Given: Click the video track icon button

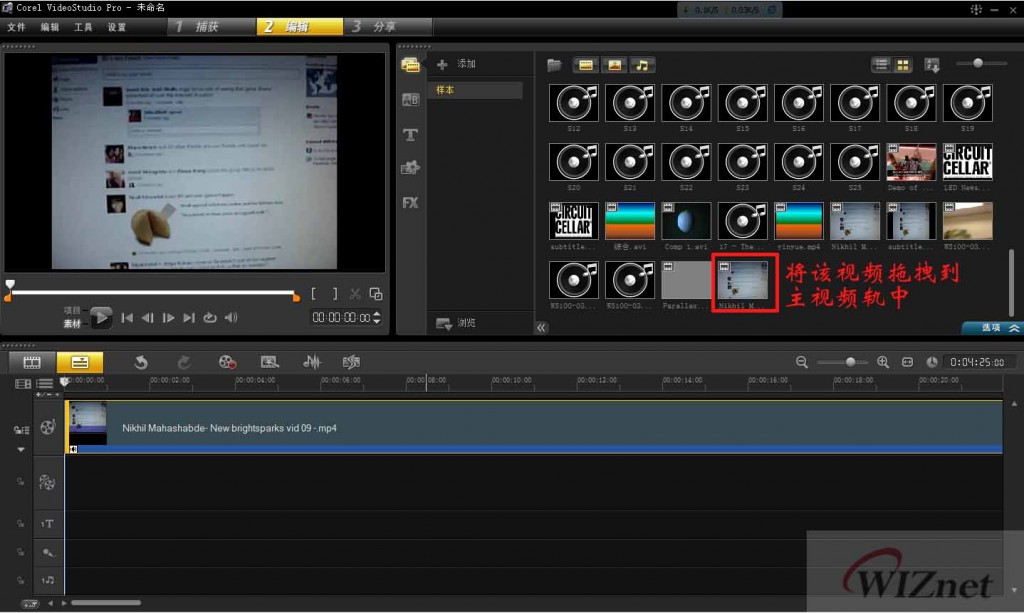Looking at the screenshot, I should (x=47, y=428).
